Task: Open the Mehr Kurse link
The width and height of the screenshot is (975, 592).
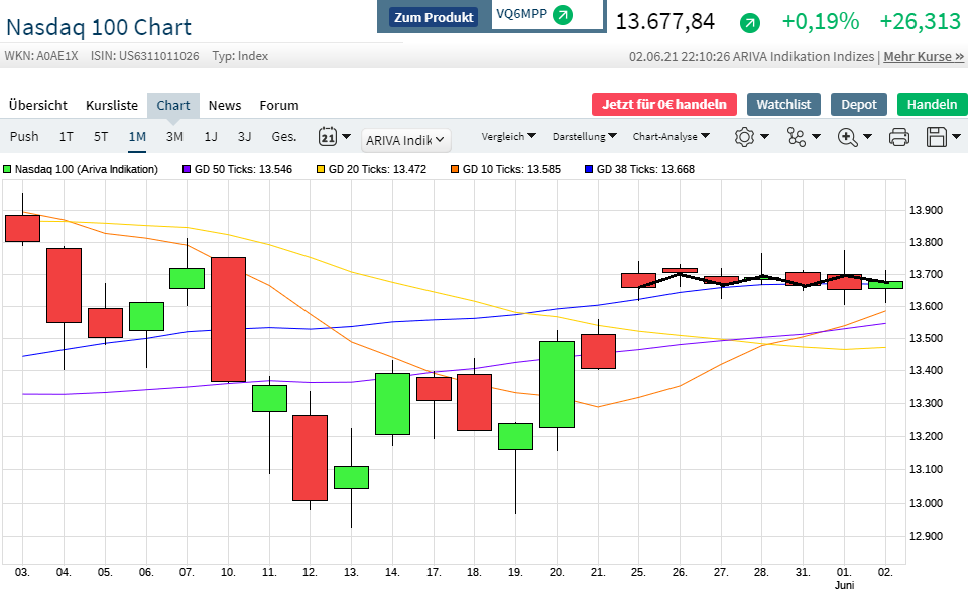Action: (923, 57)
